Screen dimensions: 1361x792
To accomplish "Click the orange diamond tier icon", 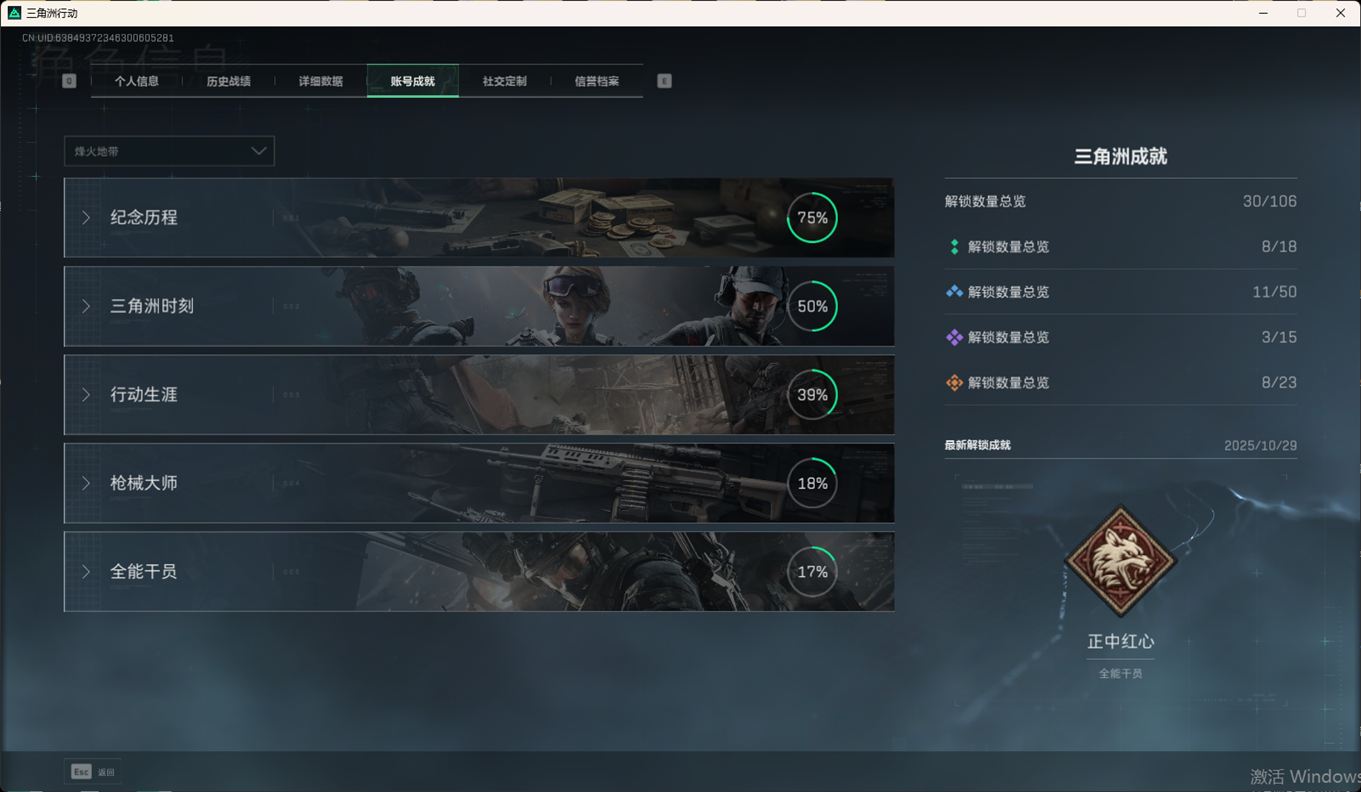I will (954, 383).
